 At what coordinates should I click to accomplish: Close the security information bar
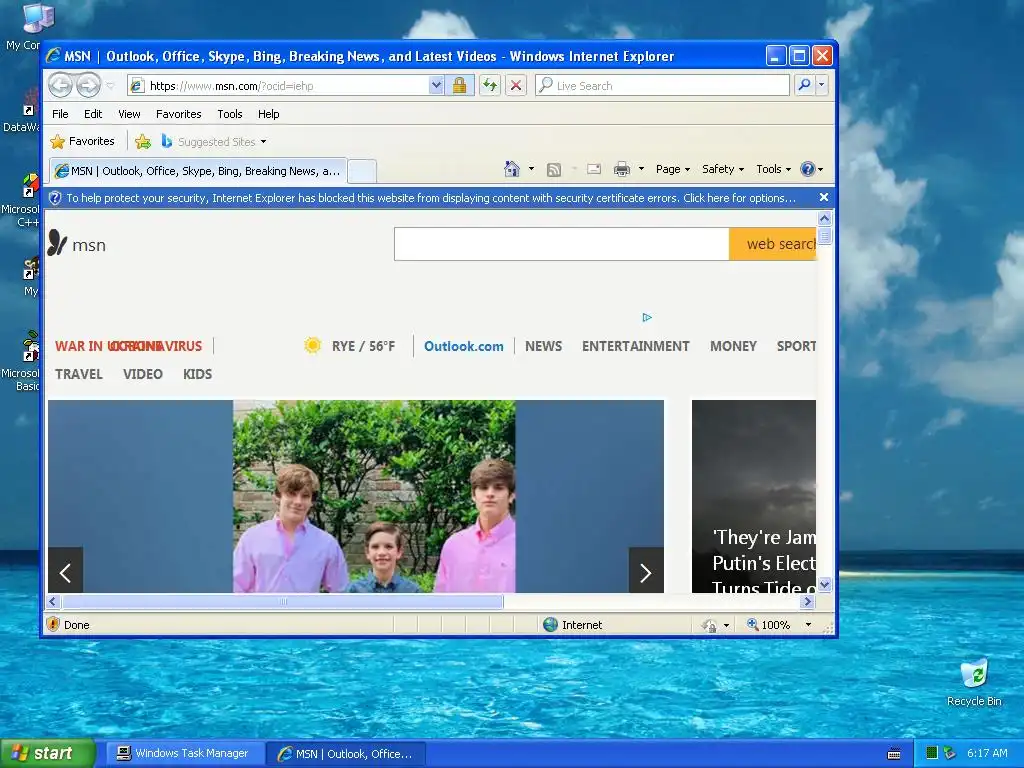click(824, 197)
